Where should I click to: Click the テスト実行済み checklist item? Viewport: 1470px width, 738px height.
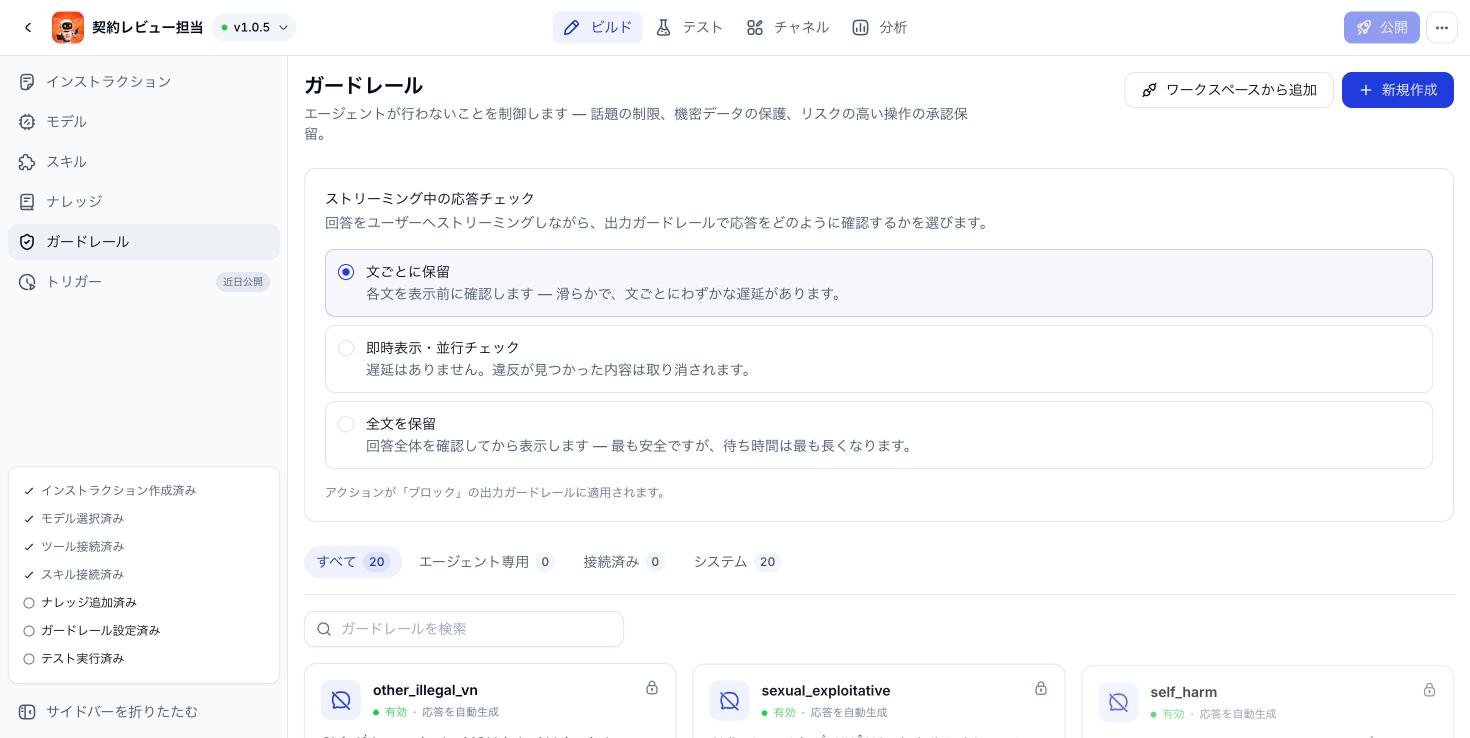(74, 659)
